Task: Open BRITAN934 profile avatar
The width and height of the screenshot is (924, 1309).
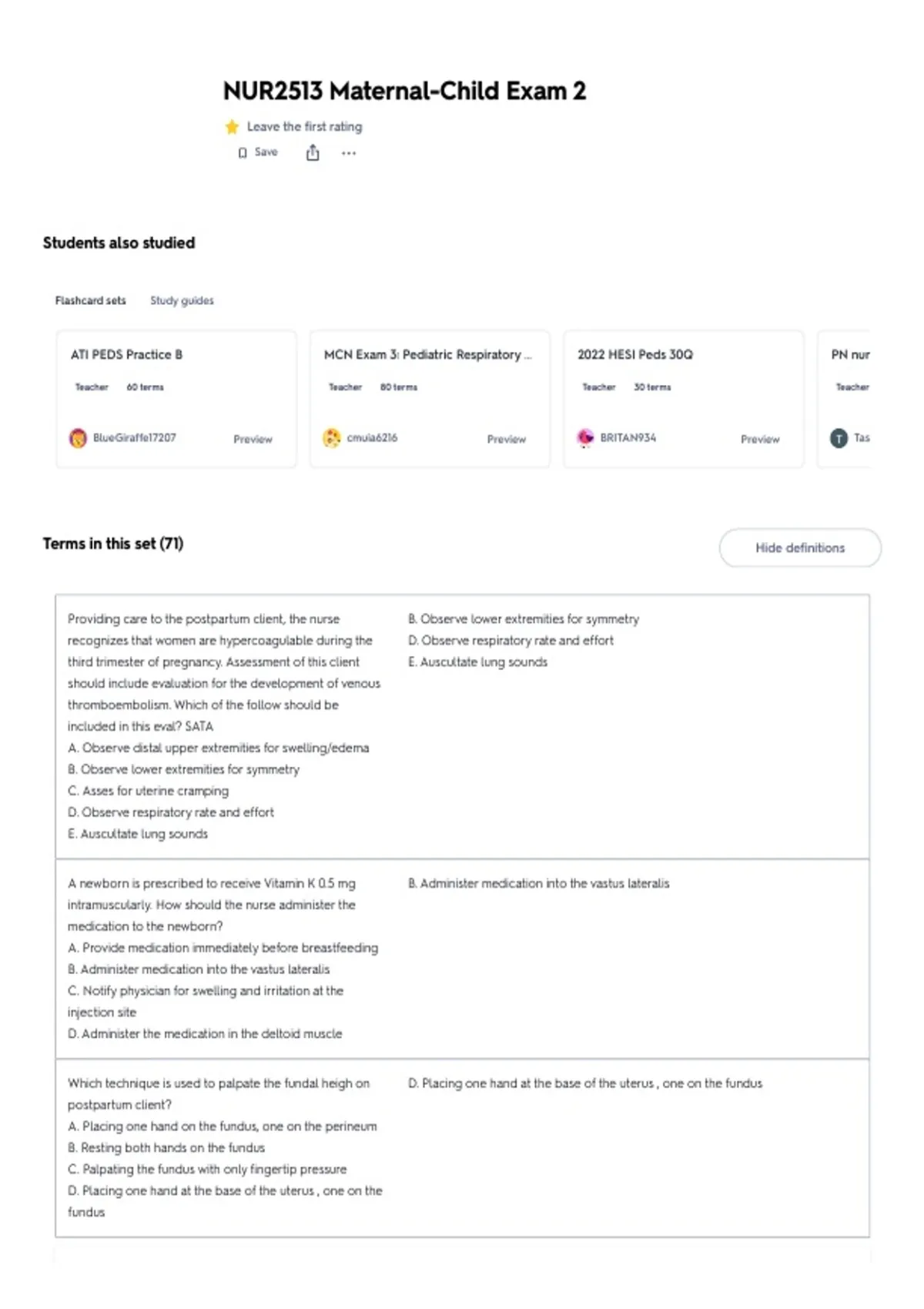Action: click(x=585, y=438)
